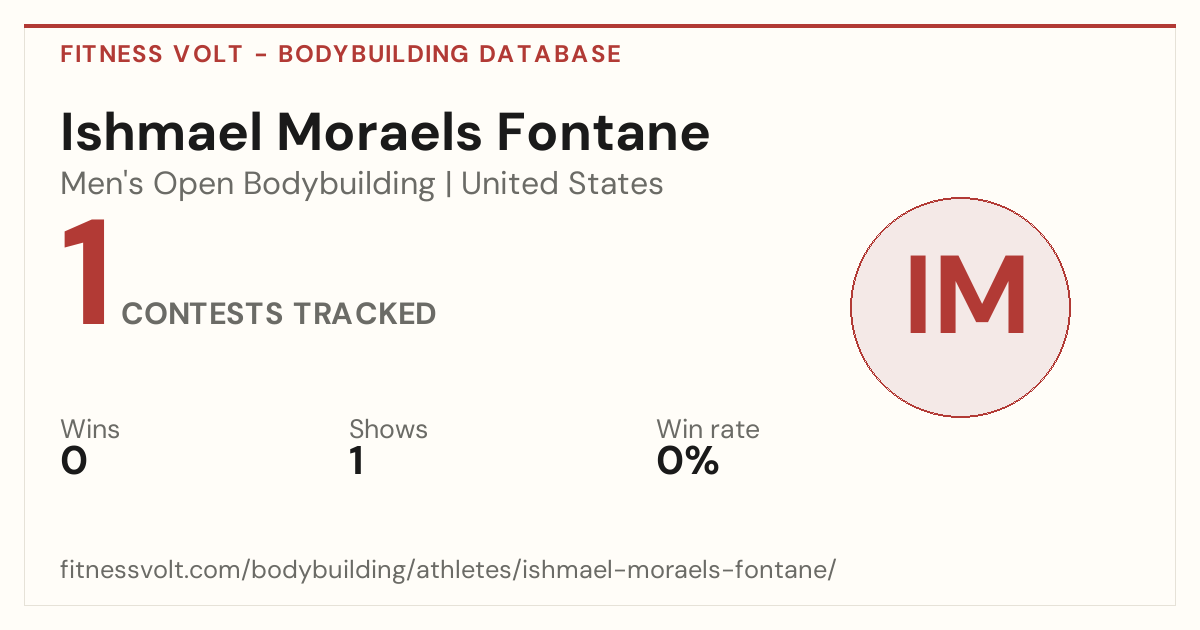
Task: Select the Wins value of 0
Action: click(x=74, y=461)
